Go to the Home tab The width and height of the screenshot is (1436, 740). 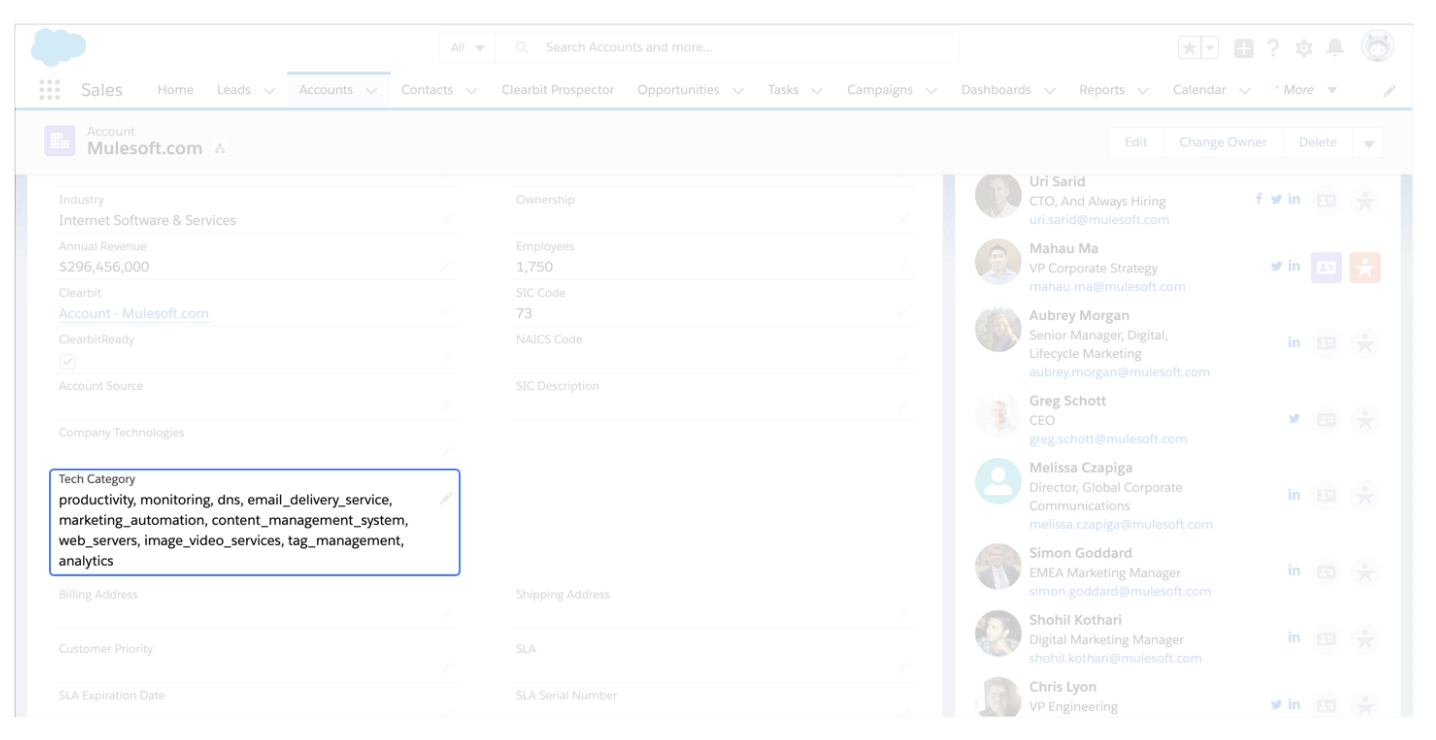click(x=175, y=90)
